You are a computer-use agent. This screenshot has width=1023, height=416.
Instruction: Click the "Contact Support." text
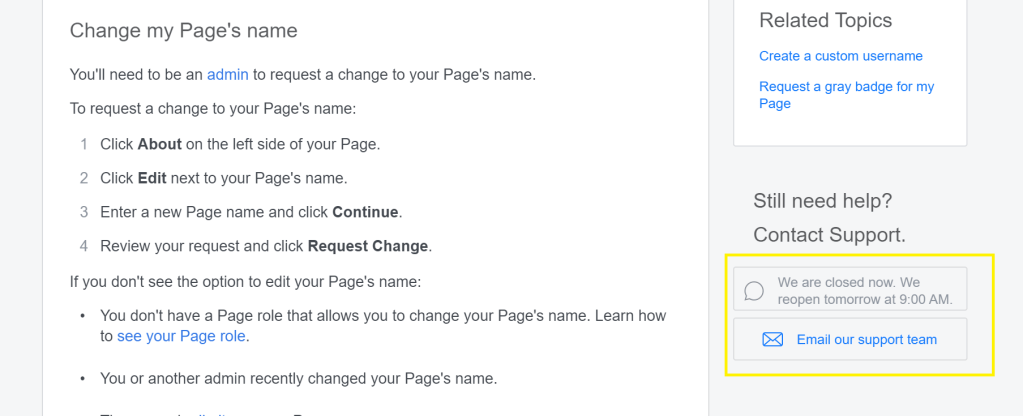(829, 235)
